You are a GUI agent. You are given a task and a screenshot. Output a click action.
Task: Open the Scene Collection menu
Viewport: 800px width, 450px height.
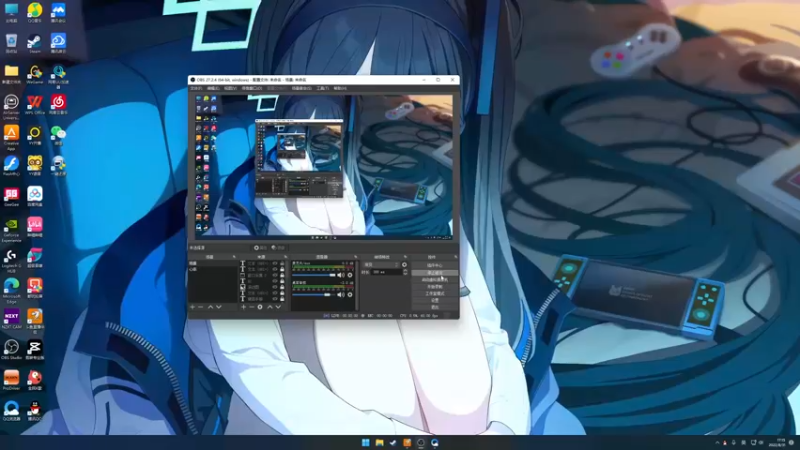pos(302,88)
